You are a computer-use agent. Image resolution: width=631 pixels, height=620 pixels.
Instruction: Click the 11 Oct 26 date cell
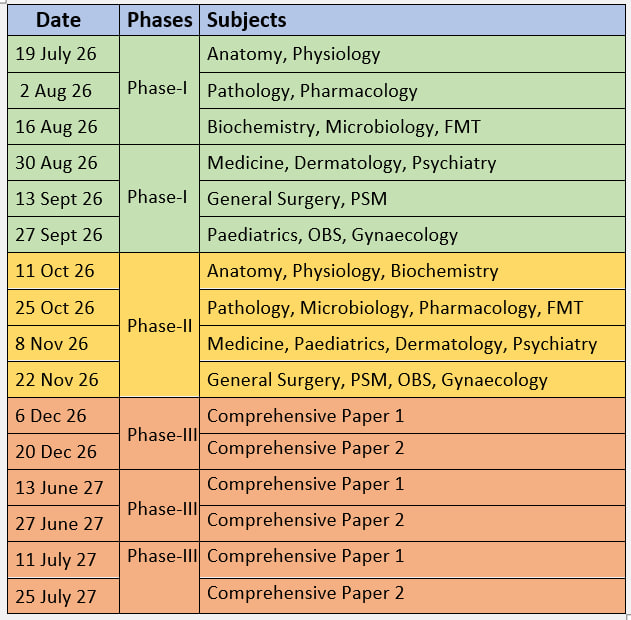(63, 271)
